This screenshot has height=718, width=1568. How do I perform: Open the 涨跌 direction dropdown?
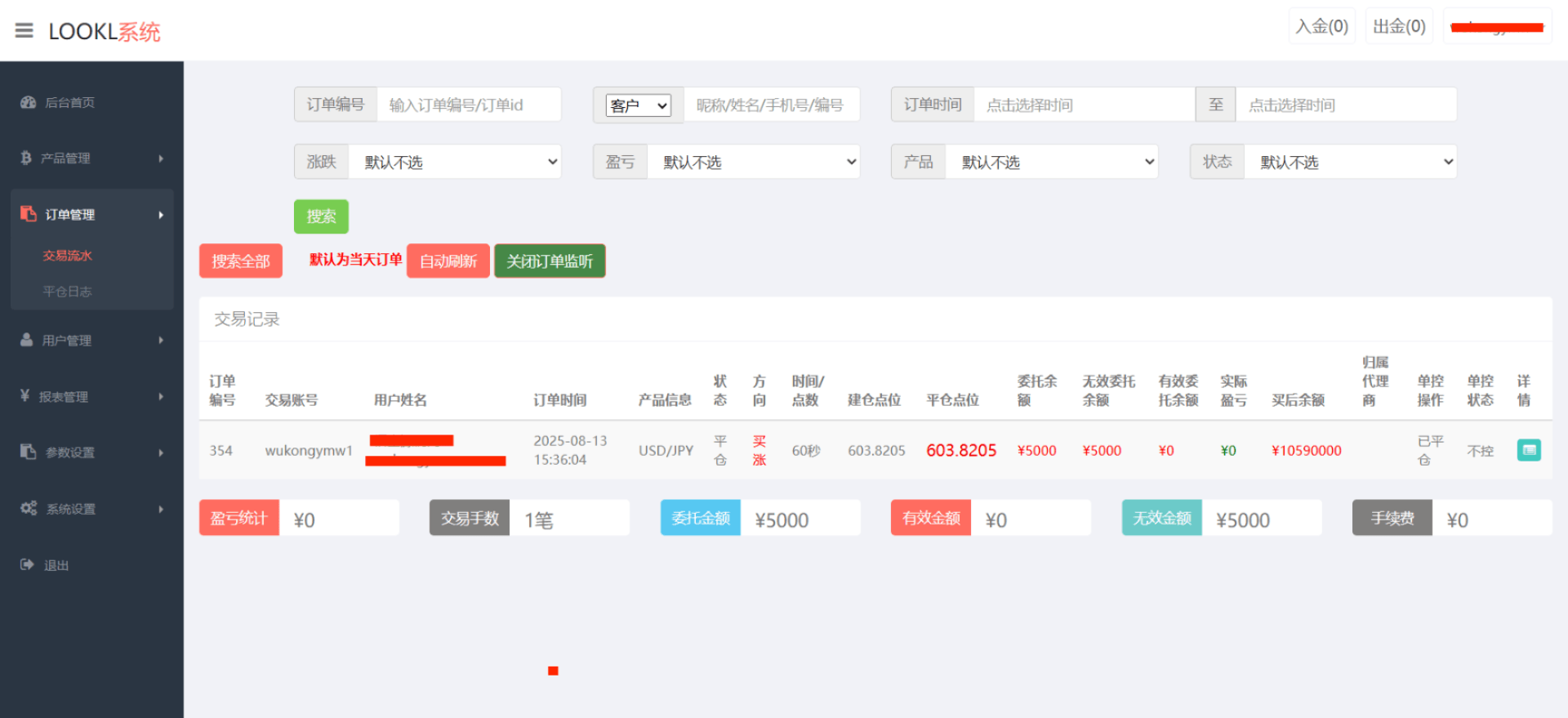pos(455,162)
